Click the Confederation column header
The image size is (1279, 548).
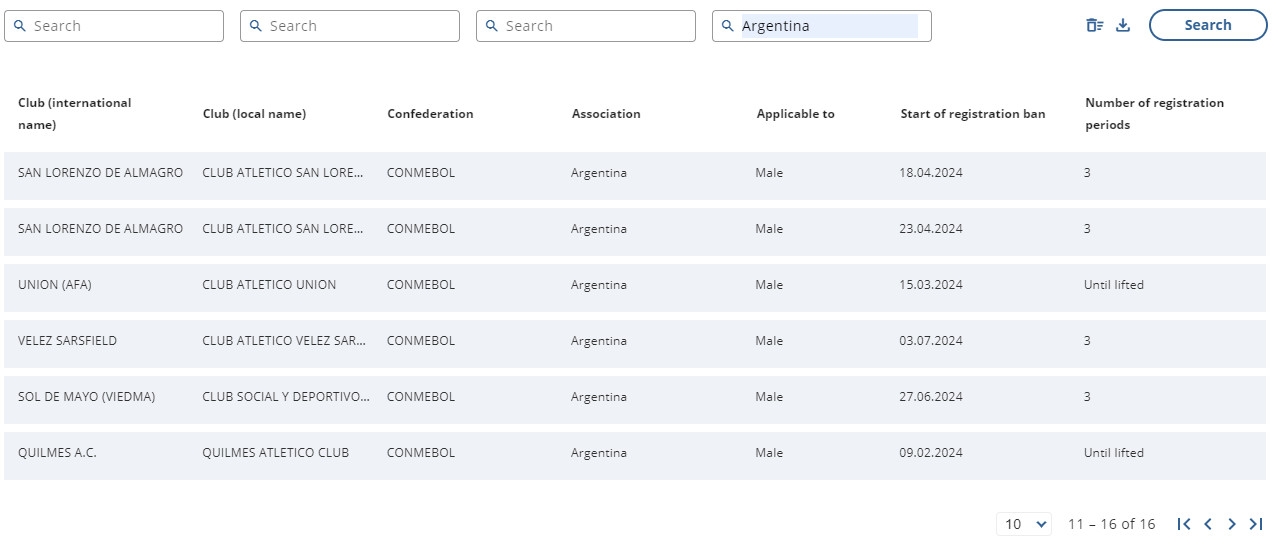(x=430, y=114)
